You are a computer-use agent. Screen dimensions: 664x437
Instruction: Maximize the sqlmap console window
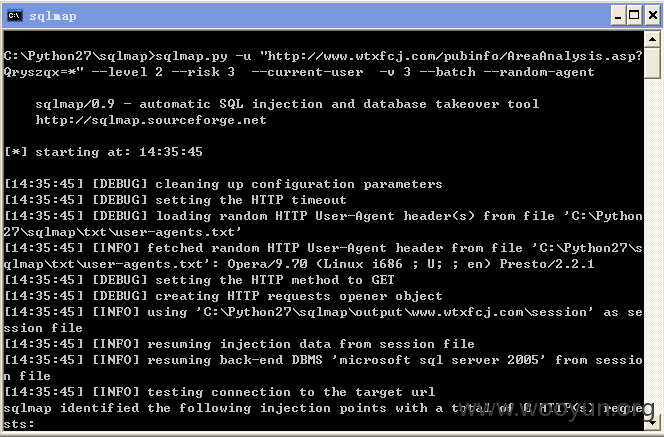tap(634, 16)
